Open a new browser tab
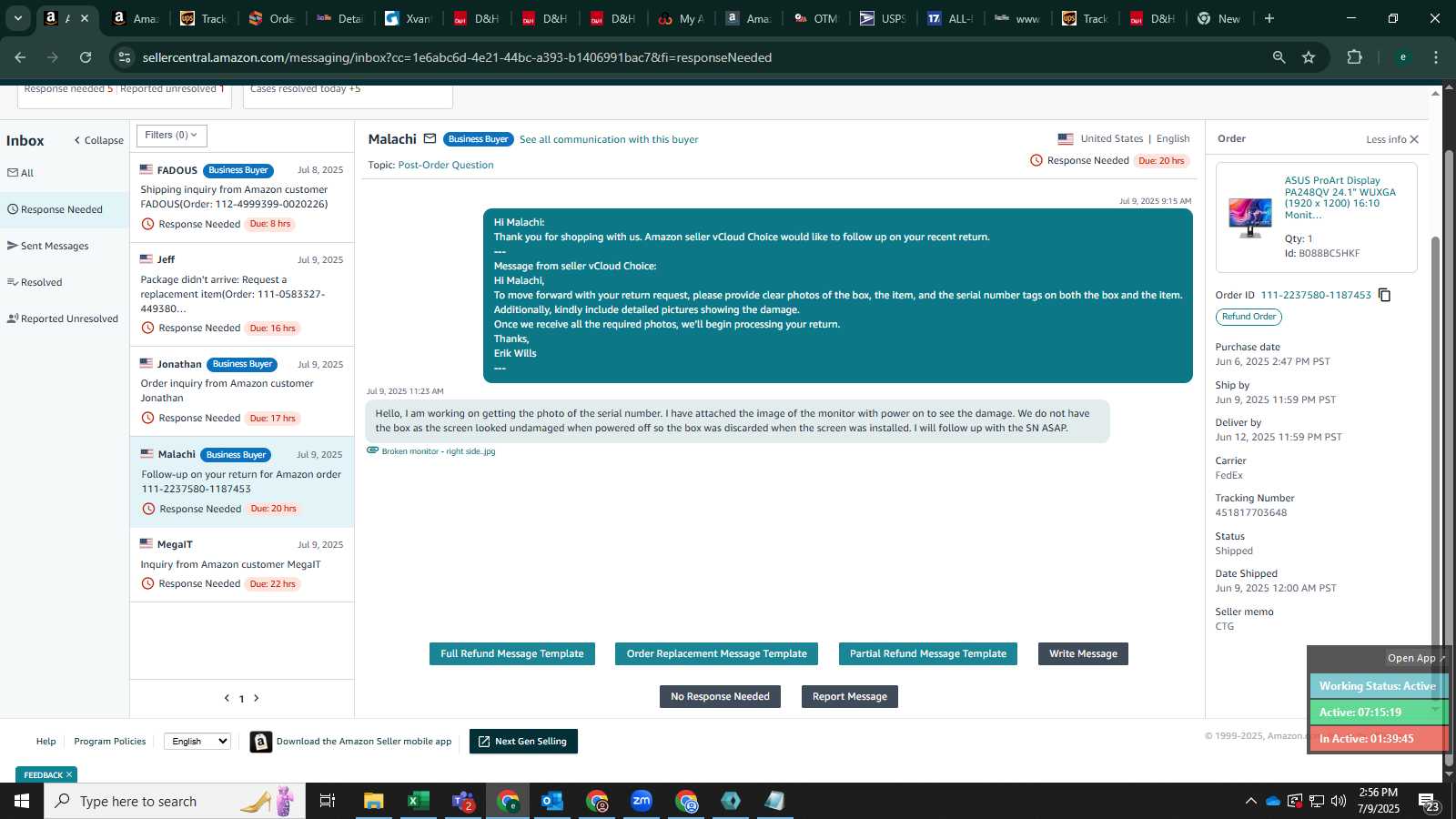Viewport: 1456px width, 819px height. click(1269, 18)
